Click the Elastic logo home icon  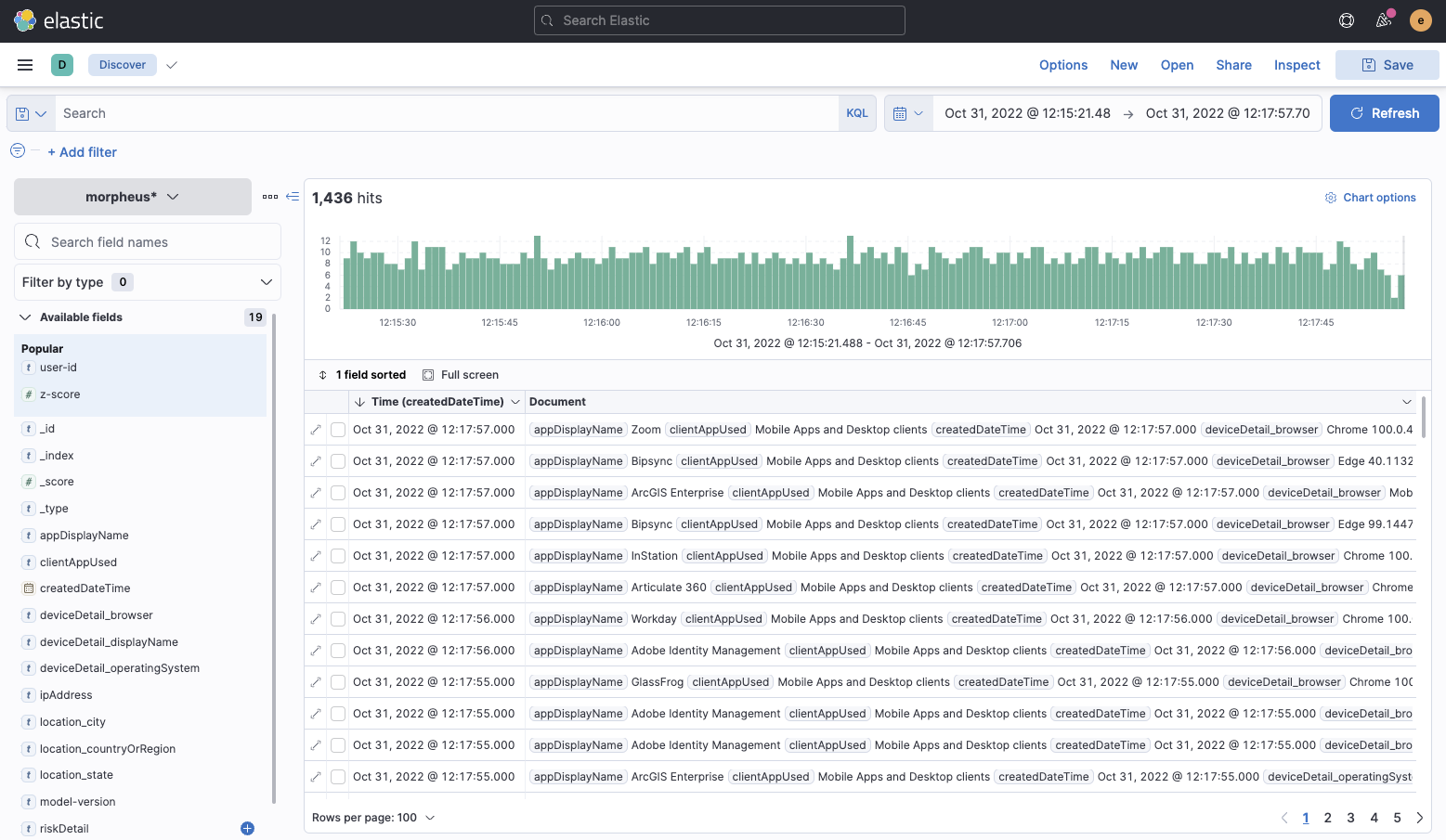25,20
